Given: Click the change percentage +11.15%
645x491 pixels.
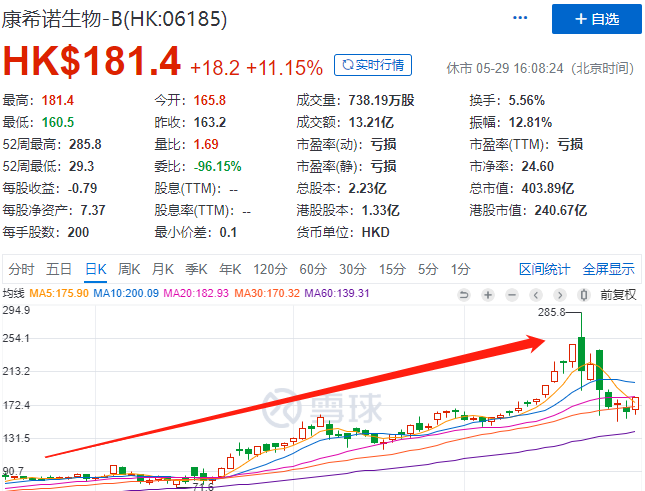Looking at the screenshot, I should [x=284, y=67].
